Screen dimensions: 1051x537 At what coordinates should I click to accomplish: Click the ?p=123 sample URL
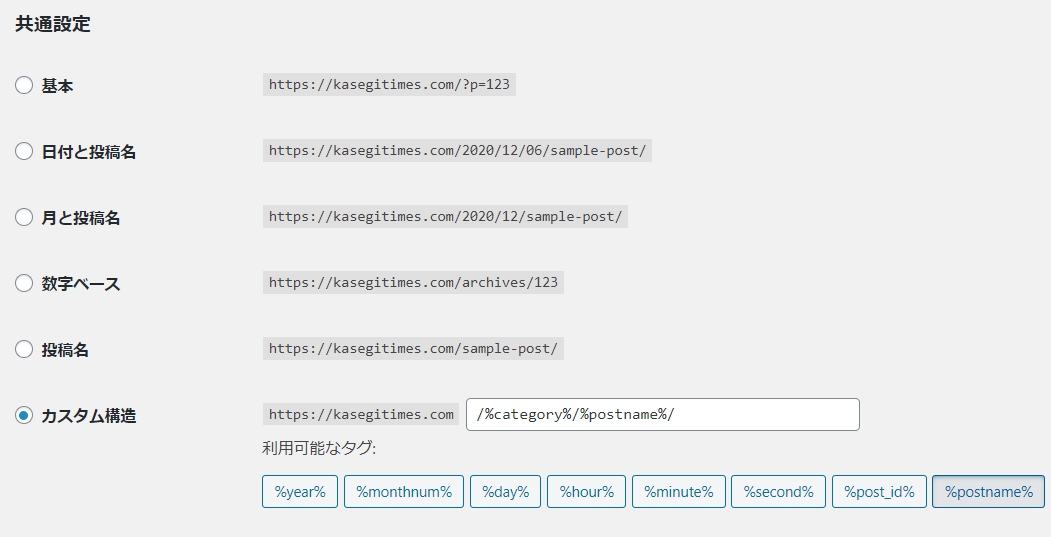click(x=389, y=84)
